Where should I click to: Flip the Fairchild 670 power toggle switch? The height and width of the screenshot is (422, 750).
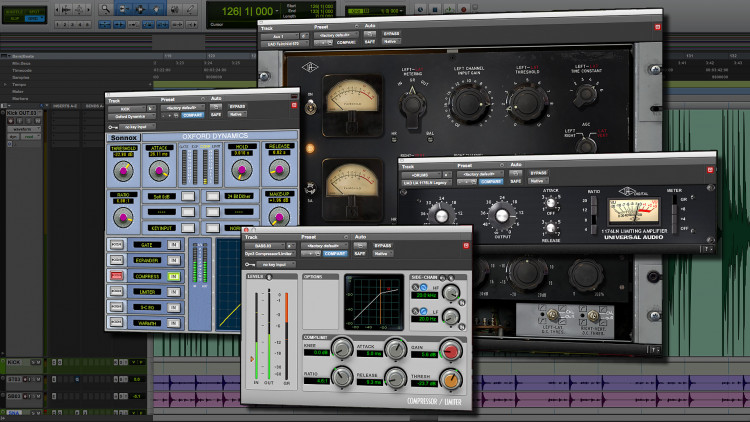click(x=310, y=107)
